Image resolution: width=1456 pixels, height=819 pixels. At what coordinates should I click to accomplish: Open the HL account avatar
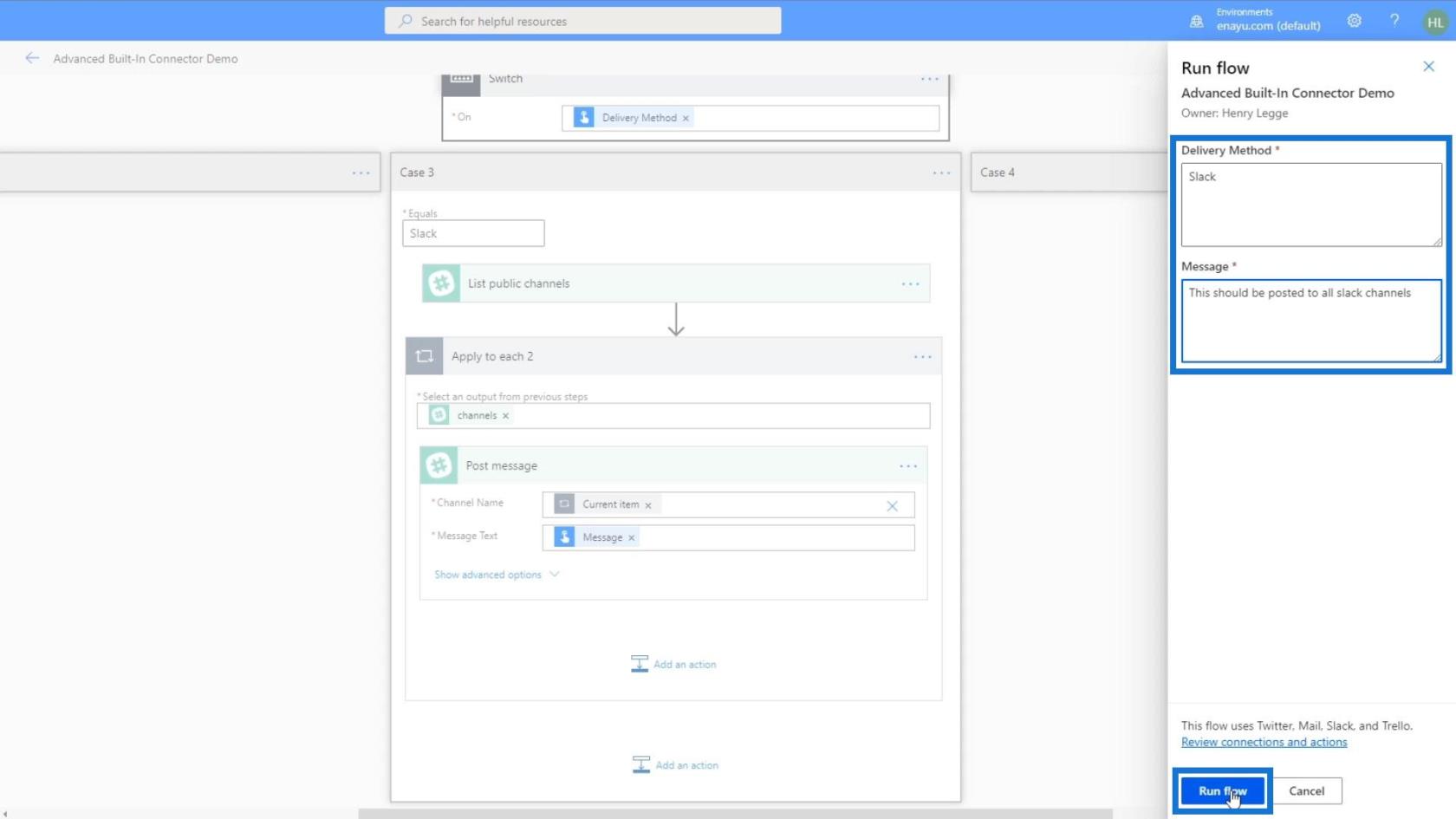point(1435,23)
